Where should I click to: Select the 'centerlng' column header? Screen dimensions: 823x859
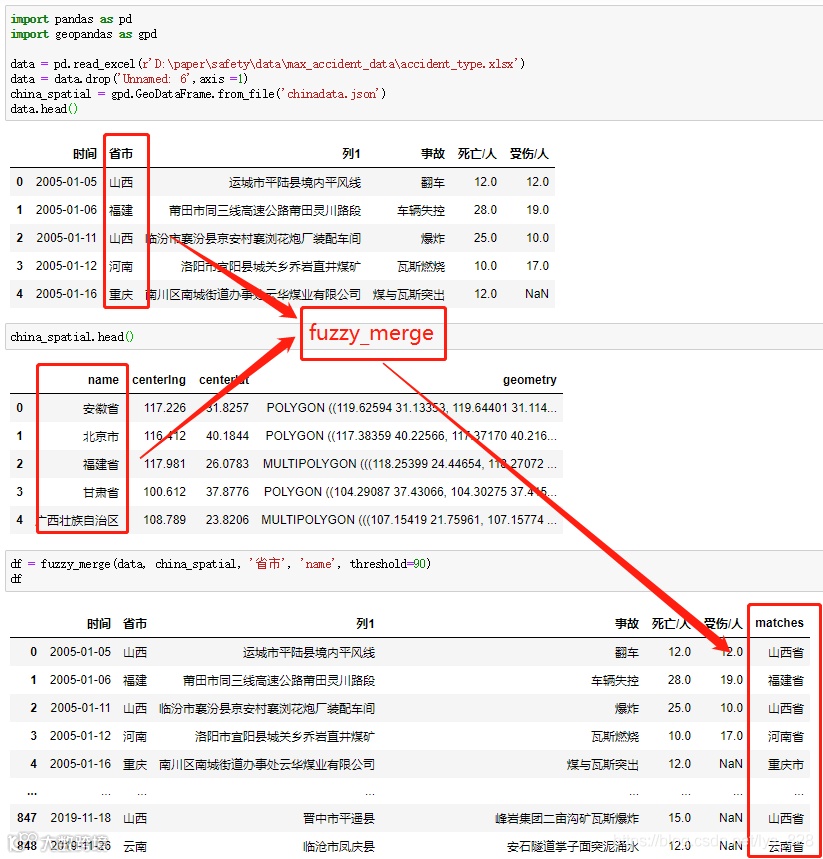[x=159, y=380]
